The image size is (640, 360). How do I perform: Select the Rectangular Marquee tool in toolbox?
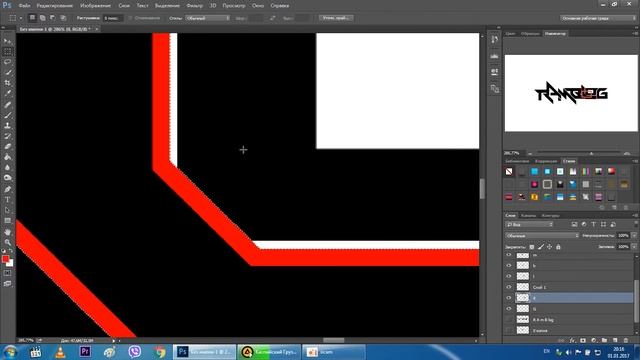tap(7, 52)
